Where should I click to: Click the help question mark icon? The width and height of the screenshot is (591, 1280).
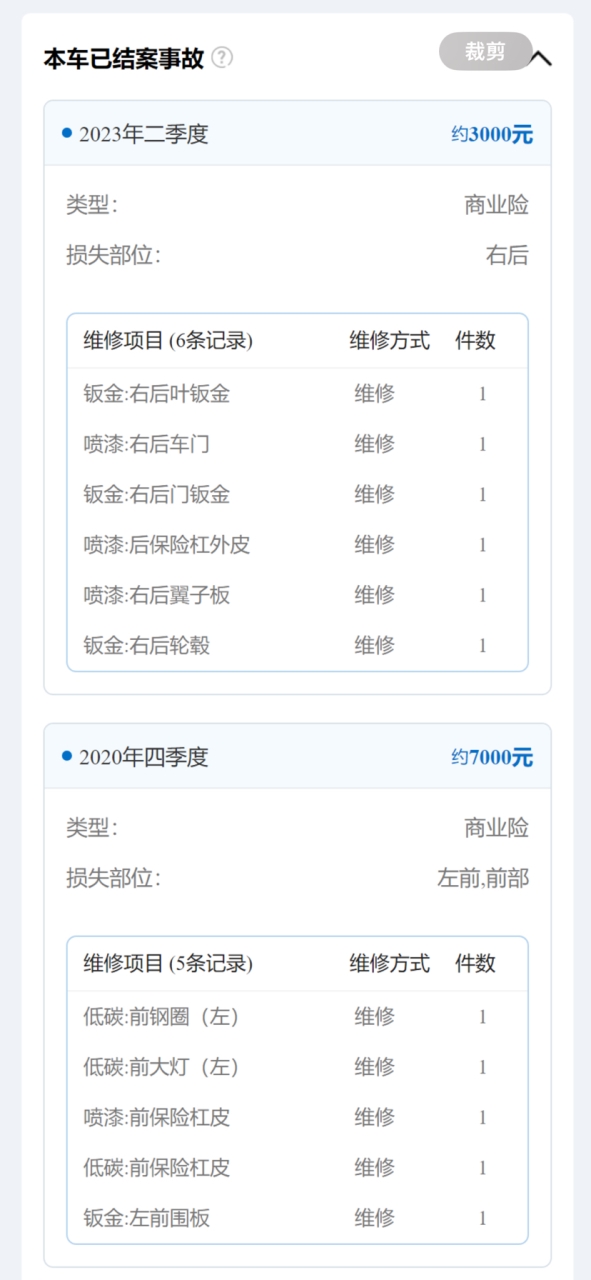222,58
